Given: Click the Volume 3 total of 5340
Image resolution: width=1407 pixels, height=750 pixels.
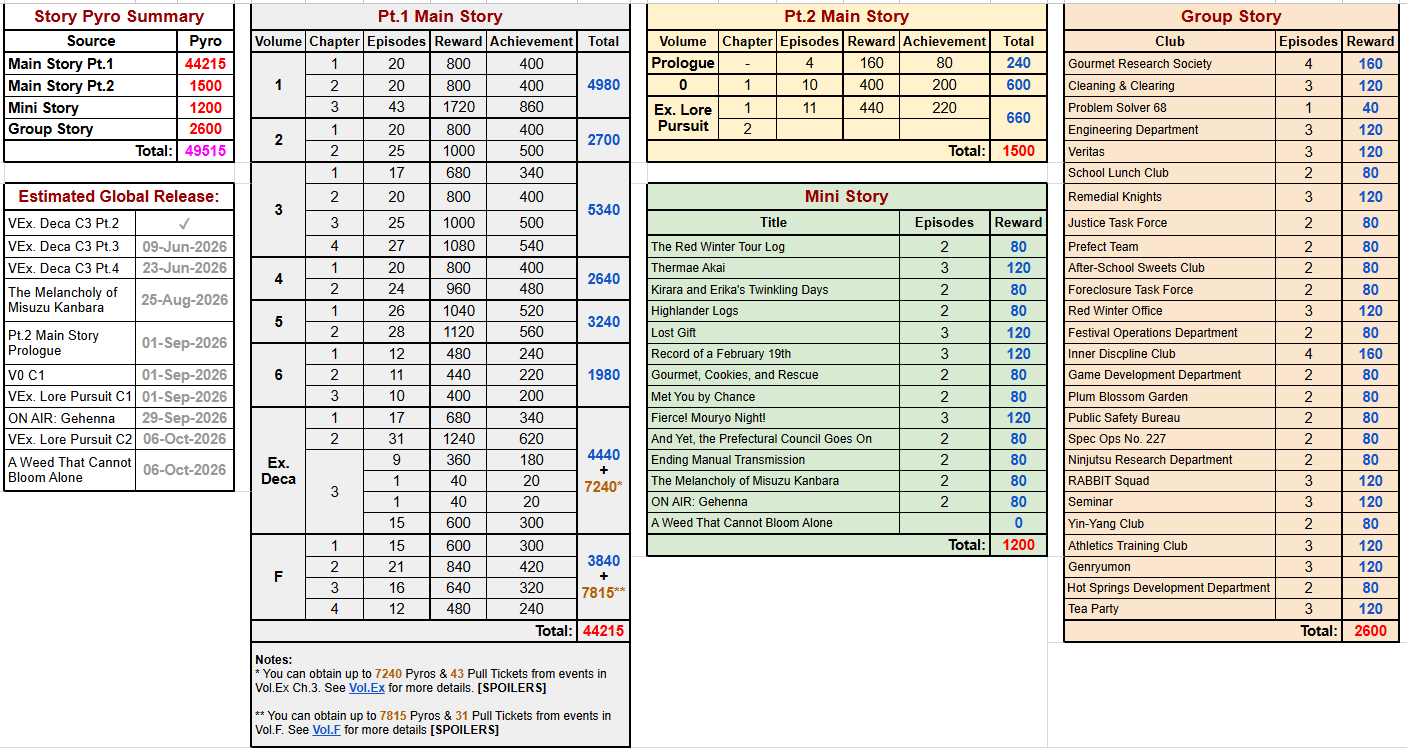Looking at the screenshot, I should (x=604, y=210).
